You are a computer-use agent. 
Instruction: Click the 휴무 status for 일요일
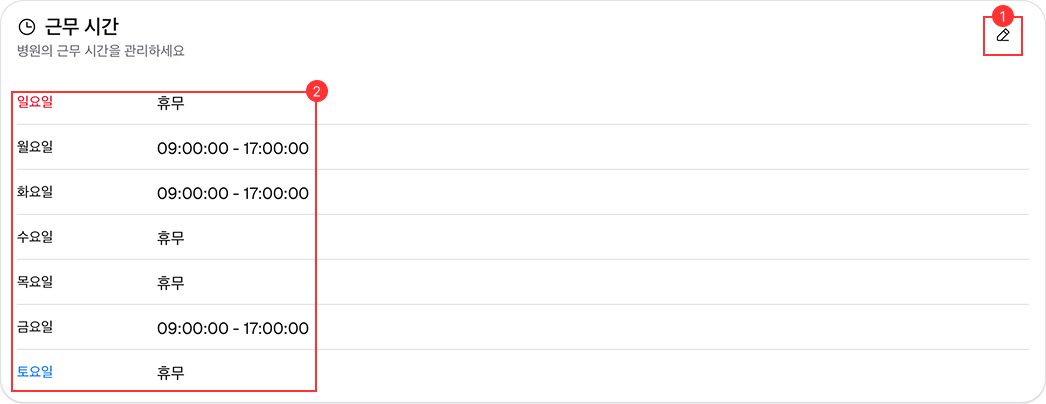coord(171,102)
